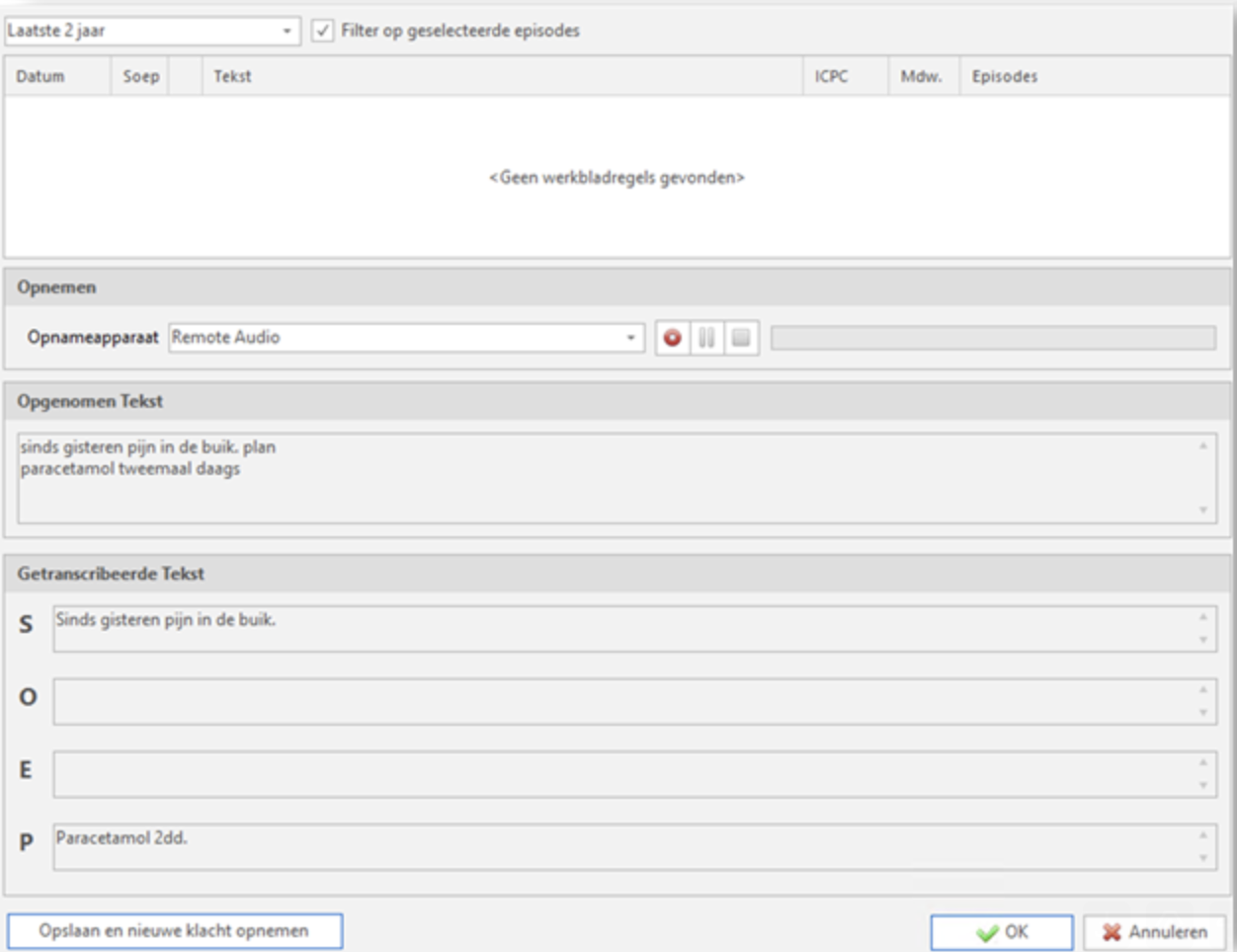This screenshot has height=952, width=1237.
Task: Pause the audio recording
Action: pyautogui.click(x=706, y=337)
